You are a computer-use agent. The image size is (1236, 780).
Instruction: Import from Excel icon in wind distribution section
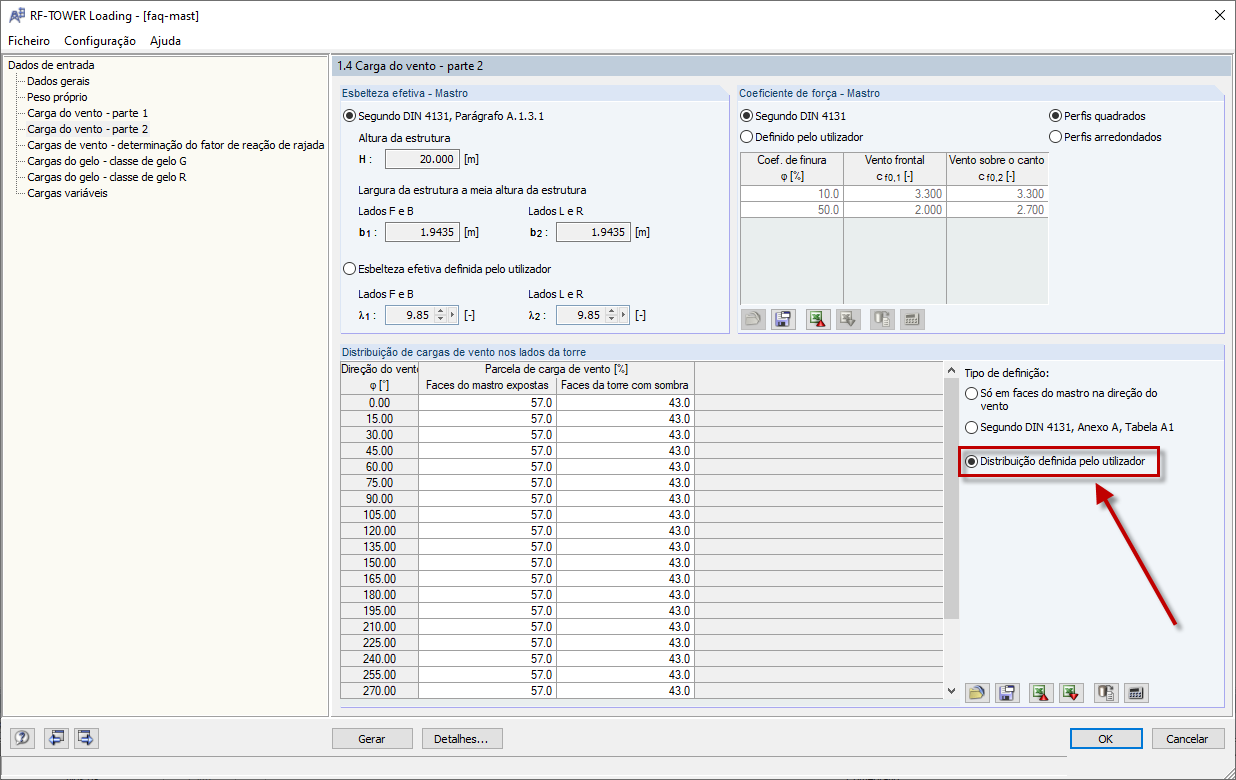1071,693
